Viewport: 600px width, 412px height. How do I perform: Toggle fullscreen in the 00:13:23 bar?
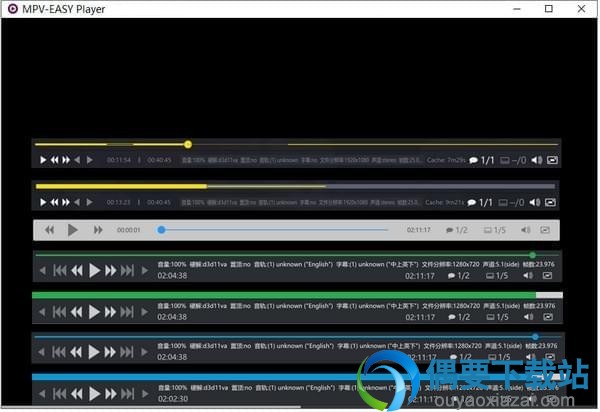(x=551, y=202)
